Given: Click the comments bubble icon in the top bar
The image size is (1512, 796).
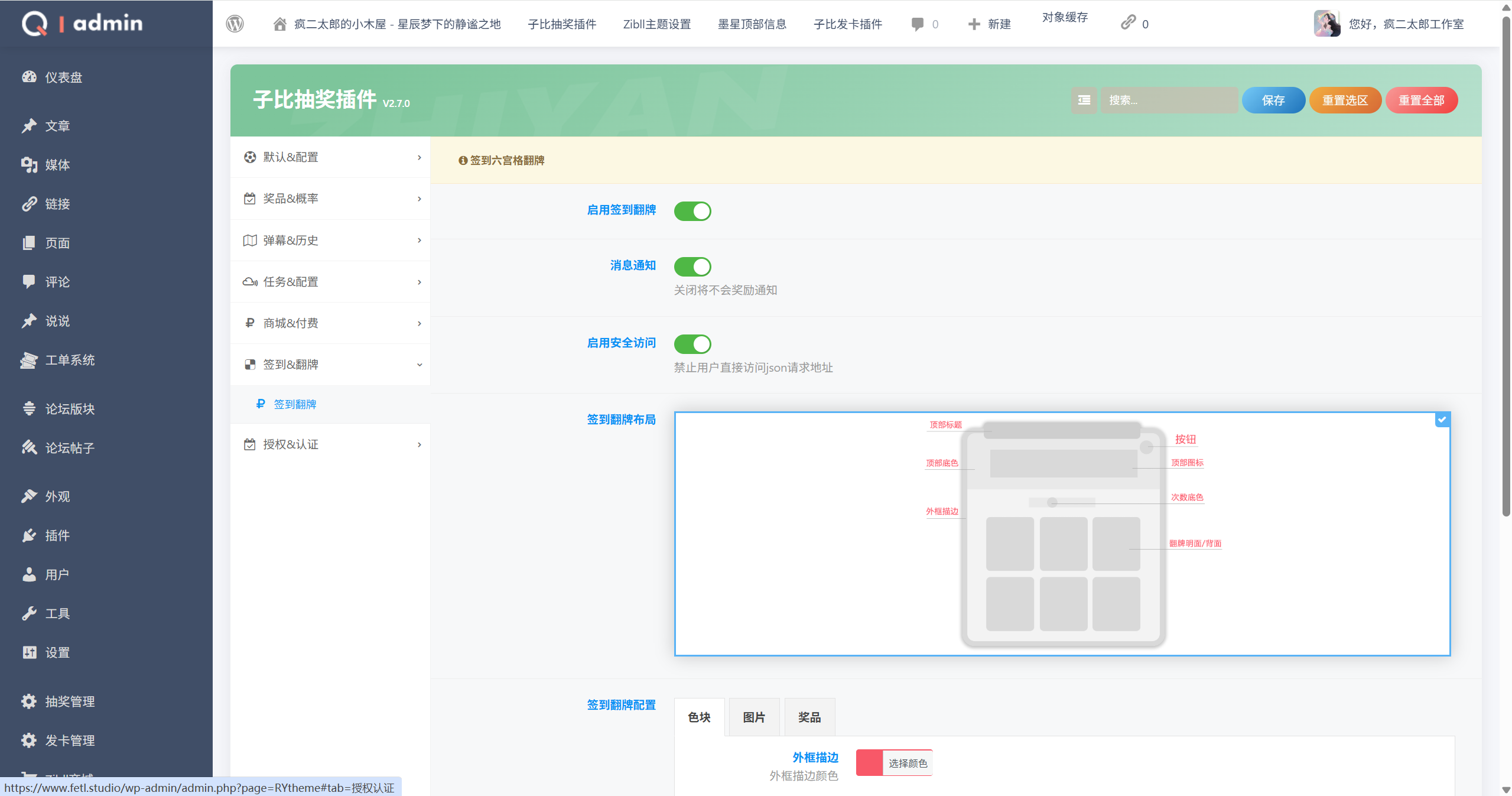Looking at the screenshot, I should (x=916, y=24).
